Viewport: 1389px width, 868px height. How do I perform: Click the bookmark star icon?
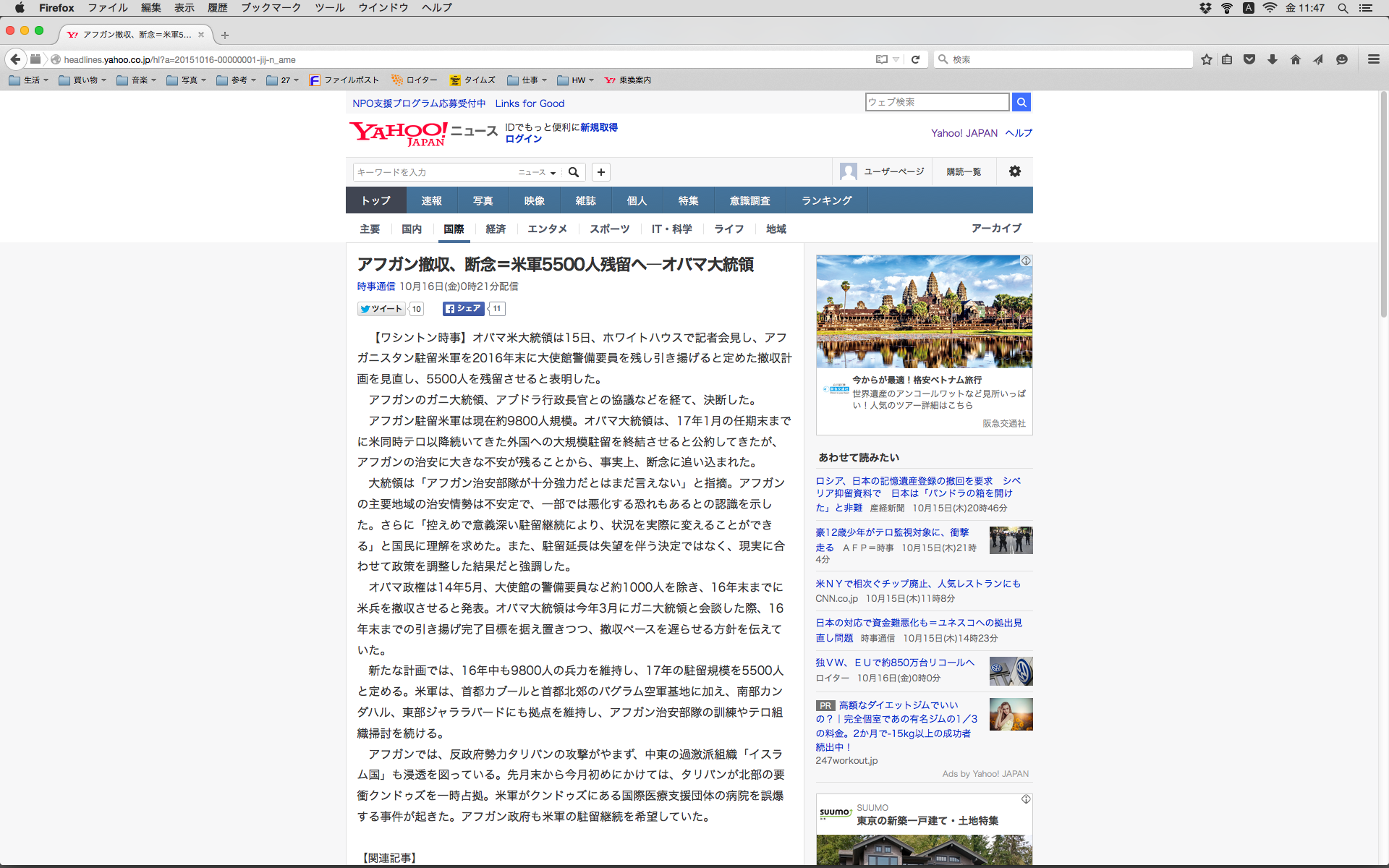pos(1206,59)
